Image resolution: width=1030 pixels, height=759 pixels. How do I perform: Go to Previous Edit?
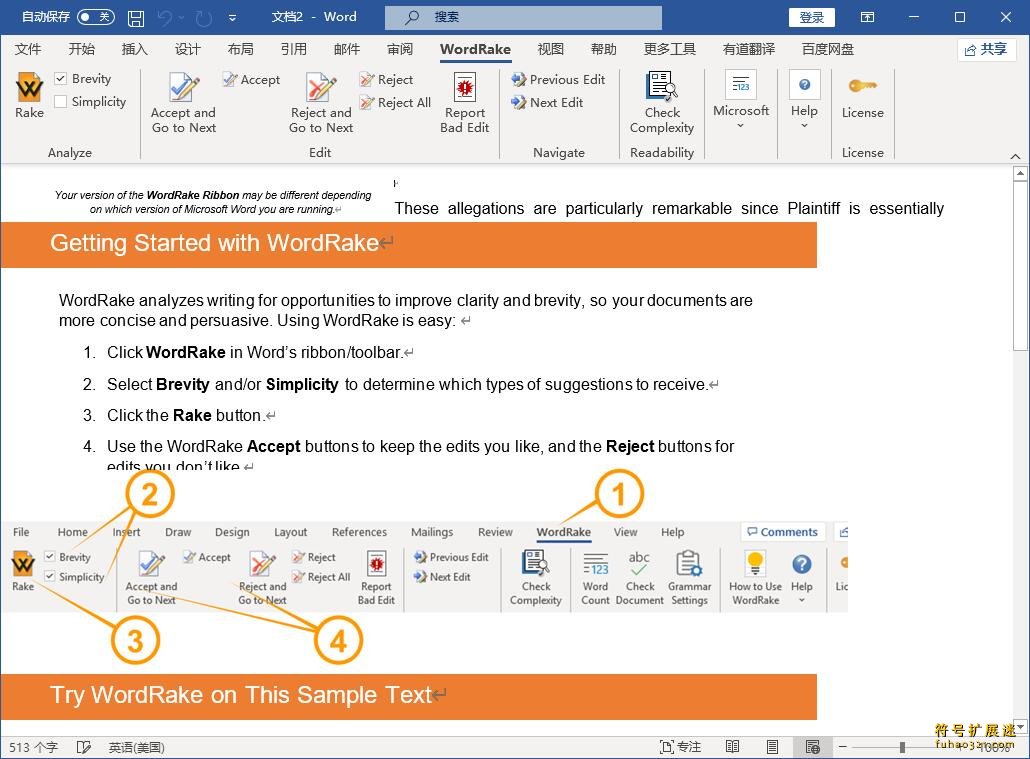point(558,80)
